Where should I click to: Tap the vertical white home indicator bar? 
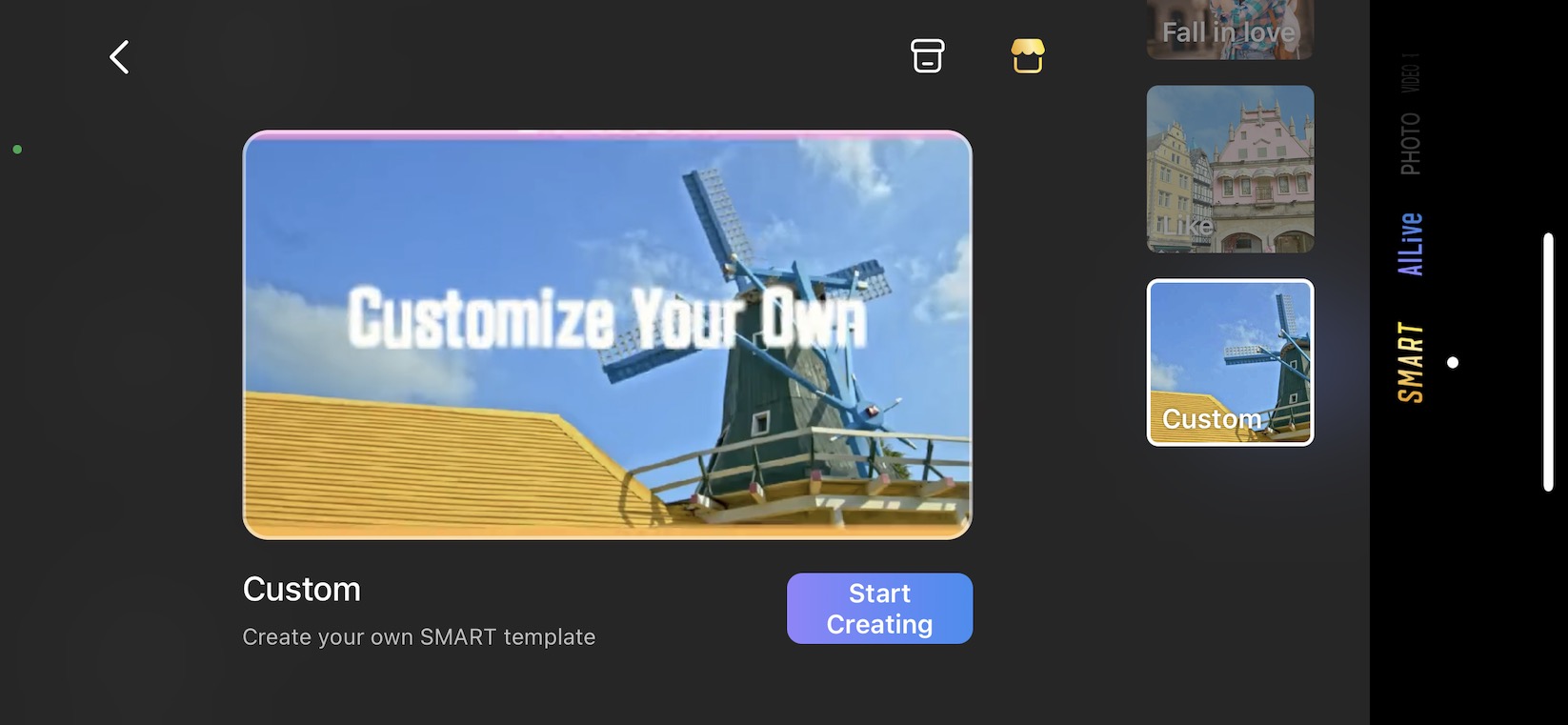pos(1548,362)
